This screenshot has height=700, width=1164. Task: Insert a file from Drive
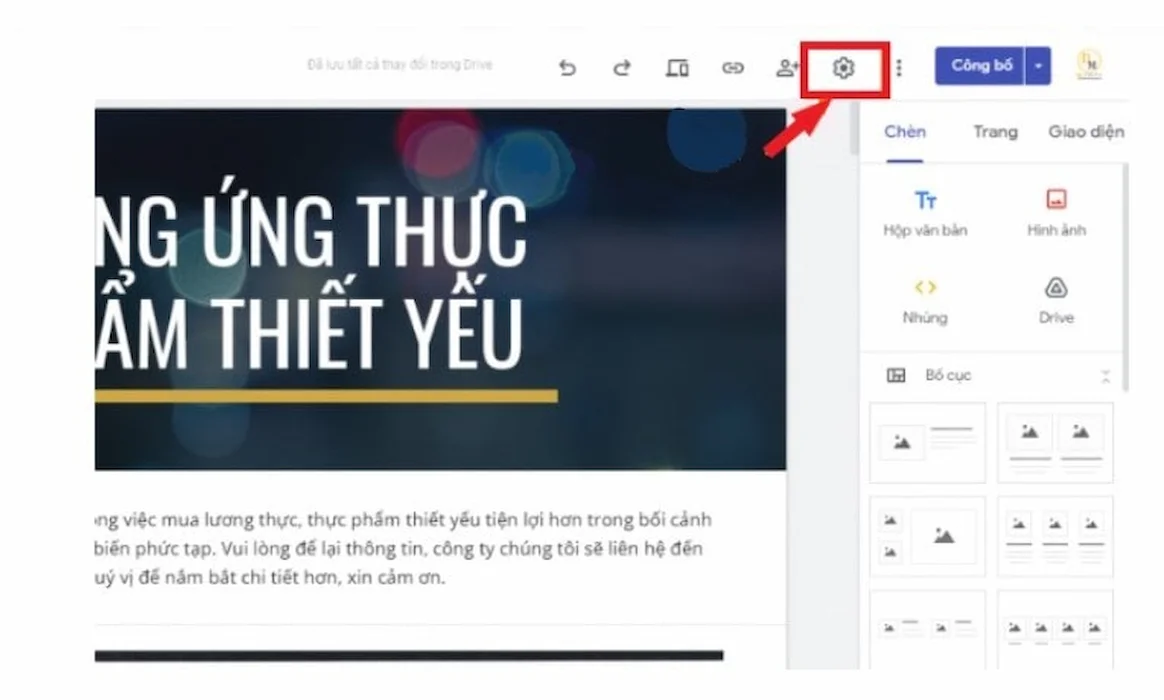point(1056,301)
